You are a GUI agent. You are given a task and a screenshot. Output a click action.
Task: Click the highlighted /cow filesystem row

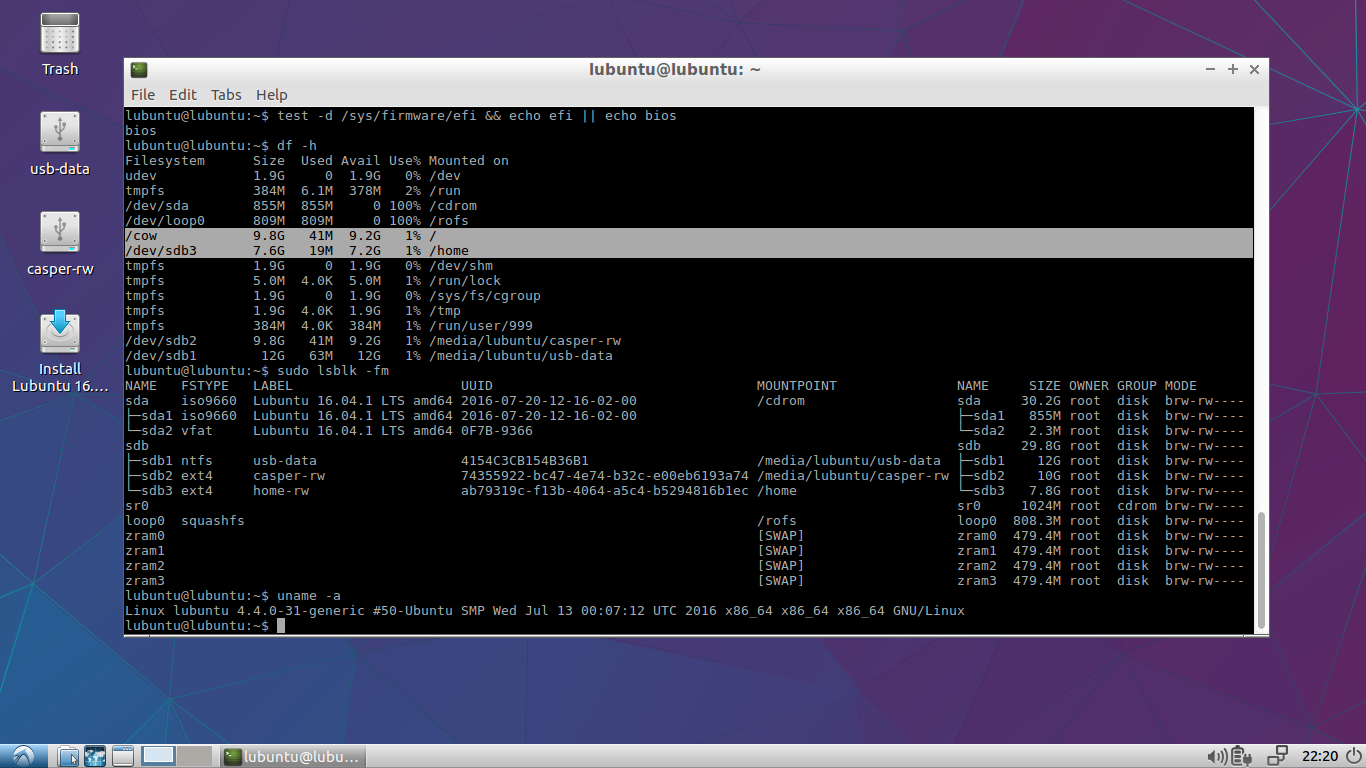click(689, 236)
